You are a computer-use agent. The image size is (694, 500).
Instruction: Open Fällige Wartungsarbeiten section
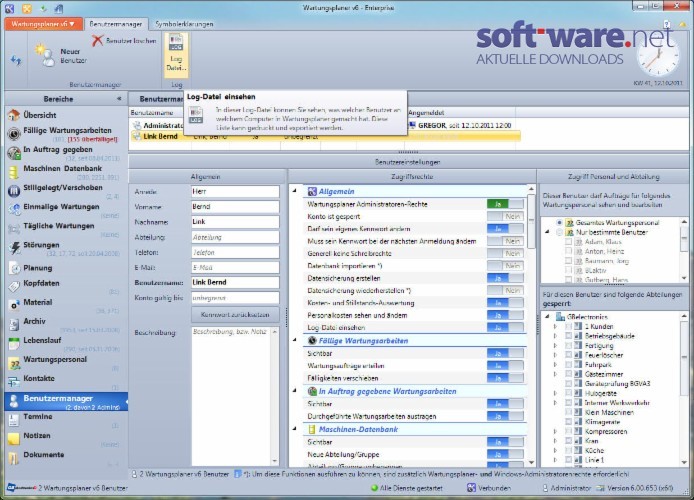click(66, 134)
